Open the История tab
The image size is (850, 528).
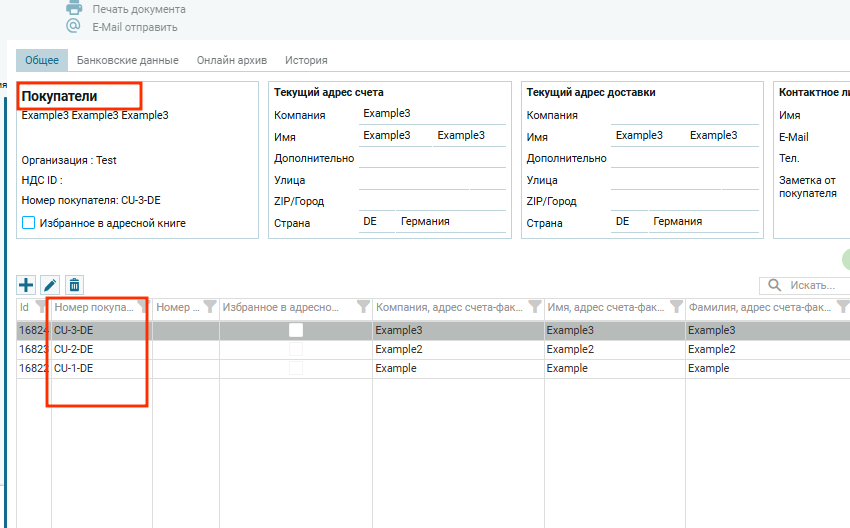click(306, 60)
